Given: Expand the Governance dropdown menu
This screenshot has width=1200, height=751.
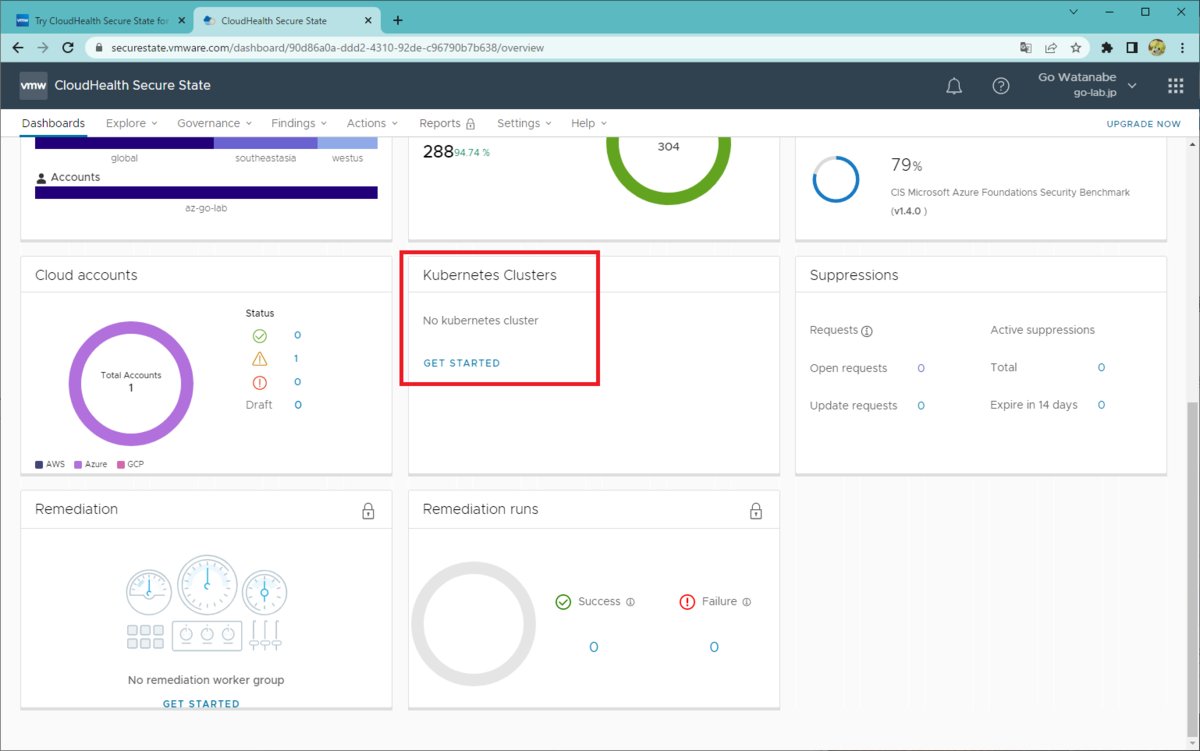Looking at the screenshot, I should (214, 123).
